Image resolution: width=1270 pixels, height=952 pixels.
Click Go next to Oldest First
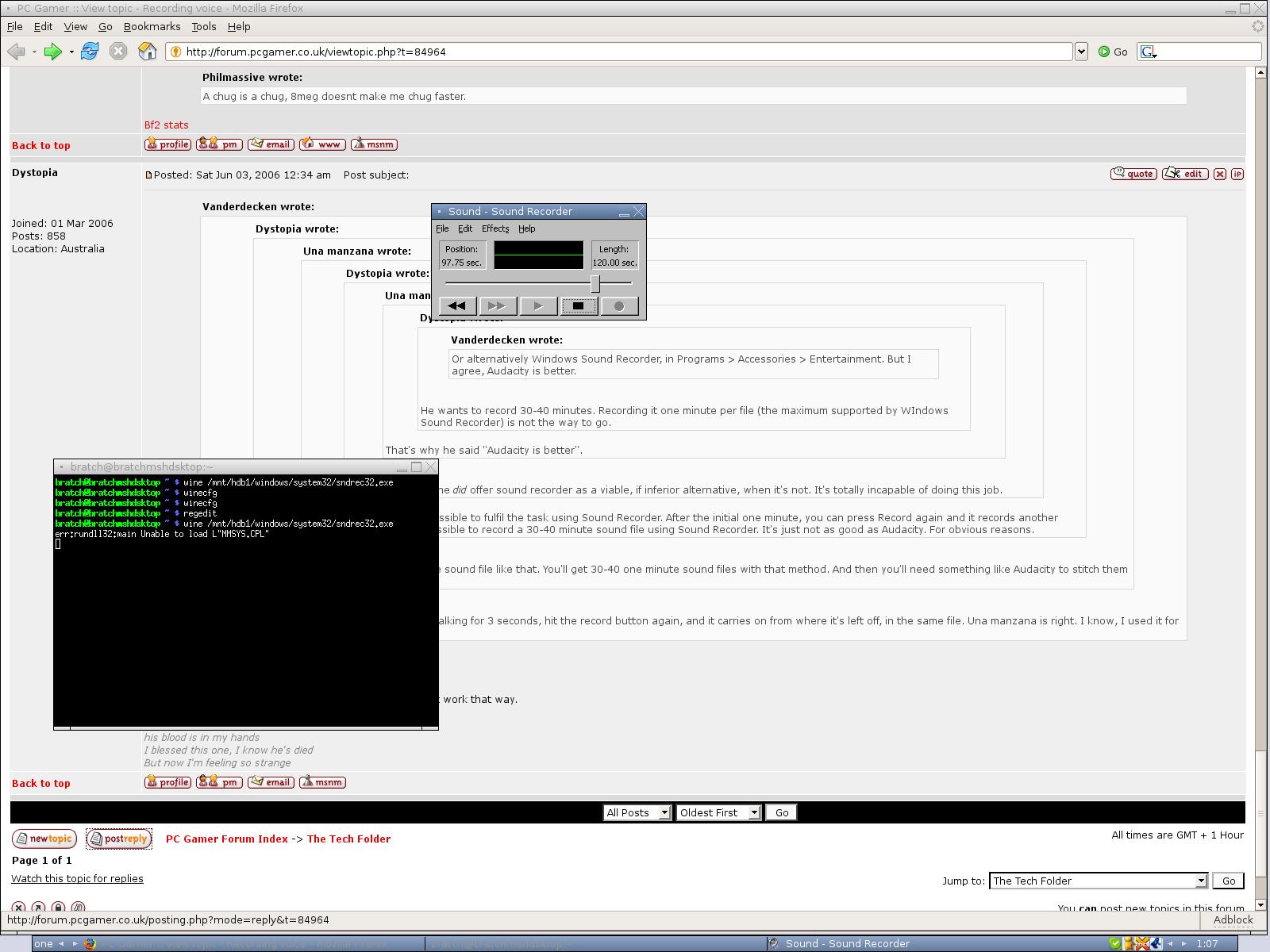click(x=782, y=812)
